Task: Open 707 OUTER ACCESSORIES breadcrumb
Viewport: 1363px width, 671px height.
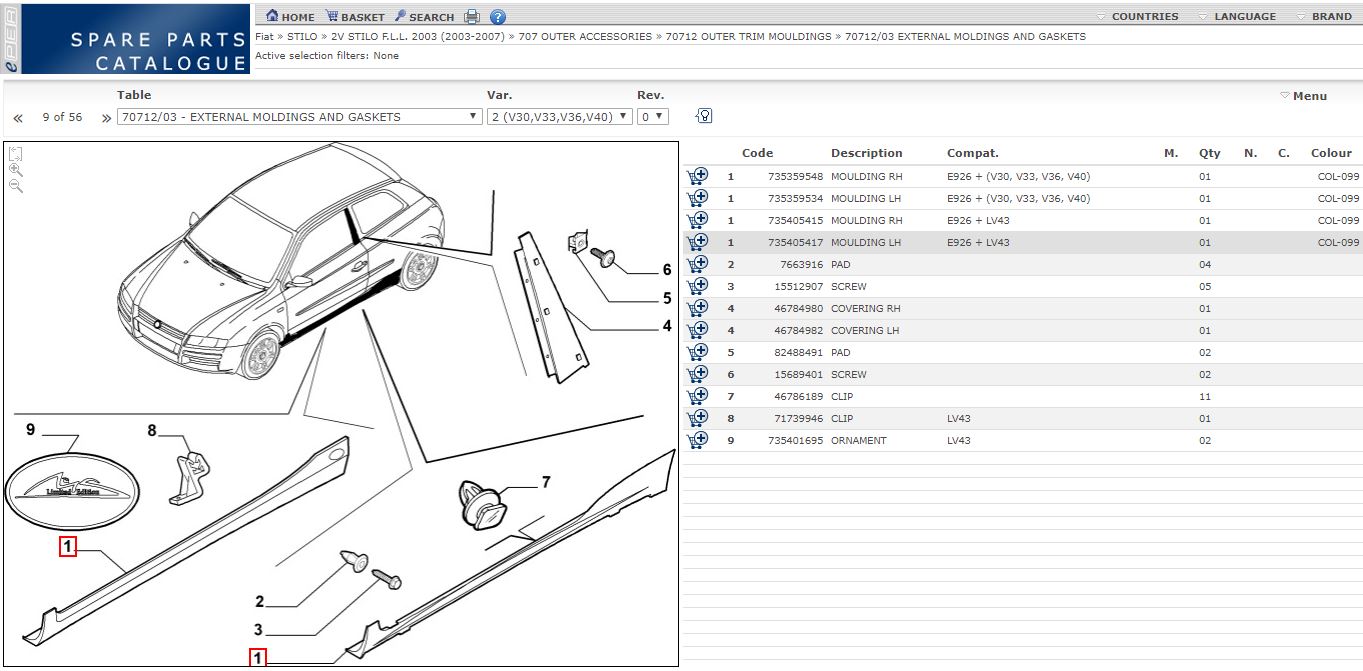Action: [x=585, y=36]
